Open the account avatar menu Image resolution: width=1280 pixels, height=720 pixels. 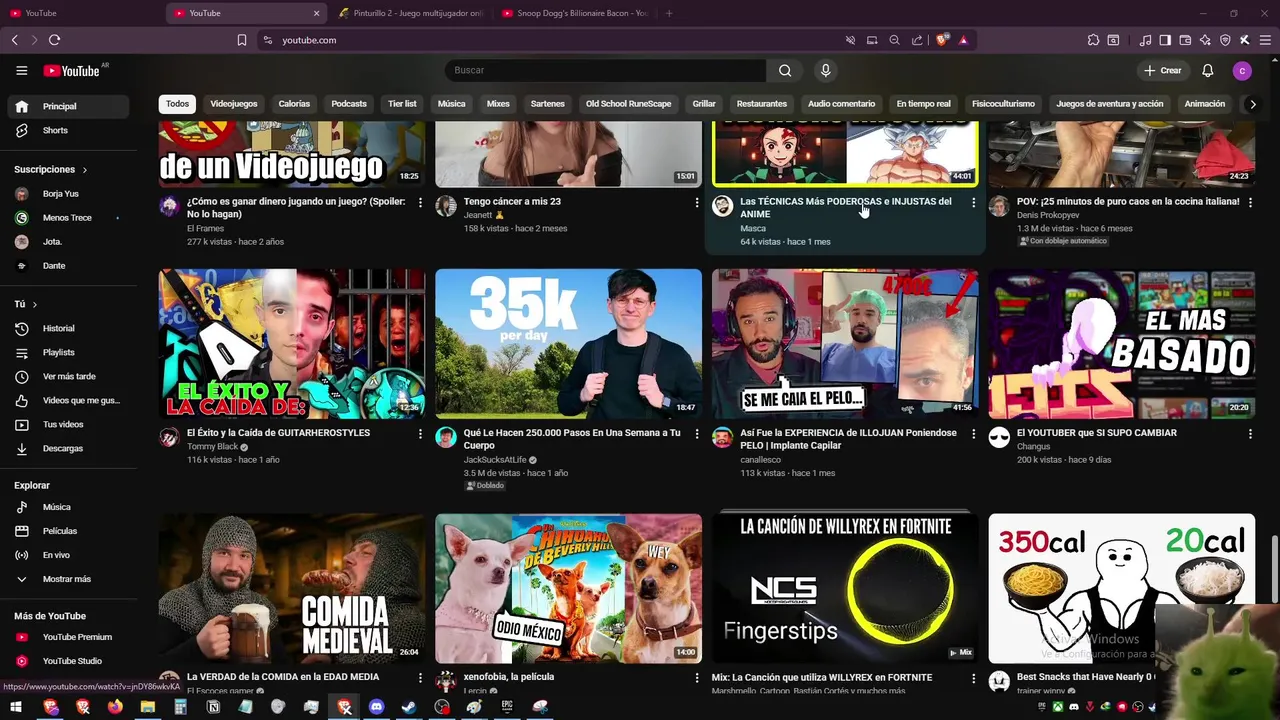(1242, 70)
